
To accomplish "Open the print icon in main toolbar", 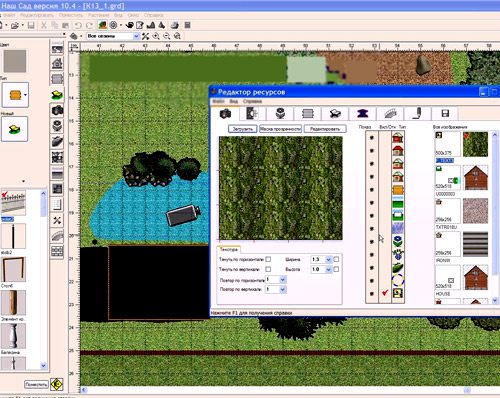I will [175, 25].
